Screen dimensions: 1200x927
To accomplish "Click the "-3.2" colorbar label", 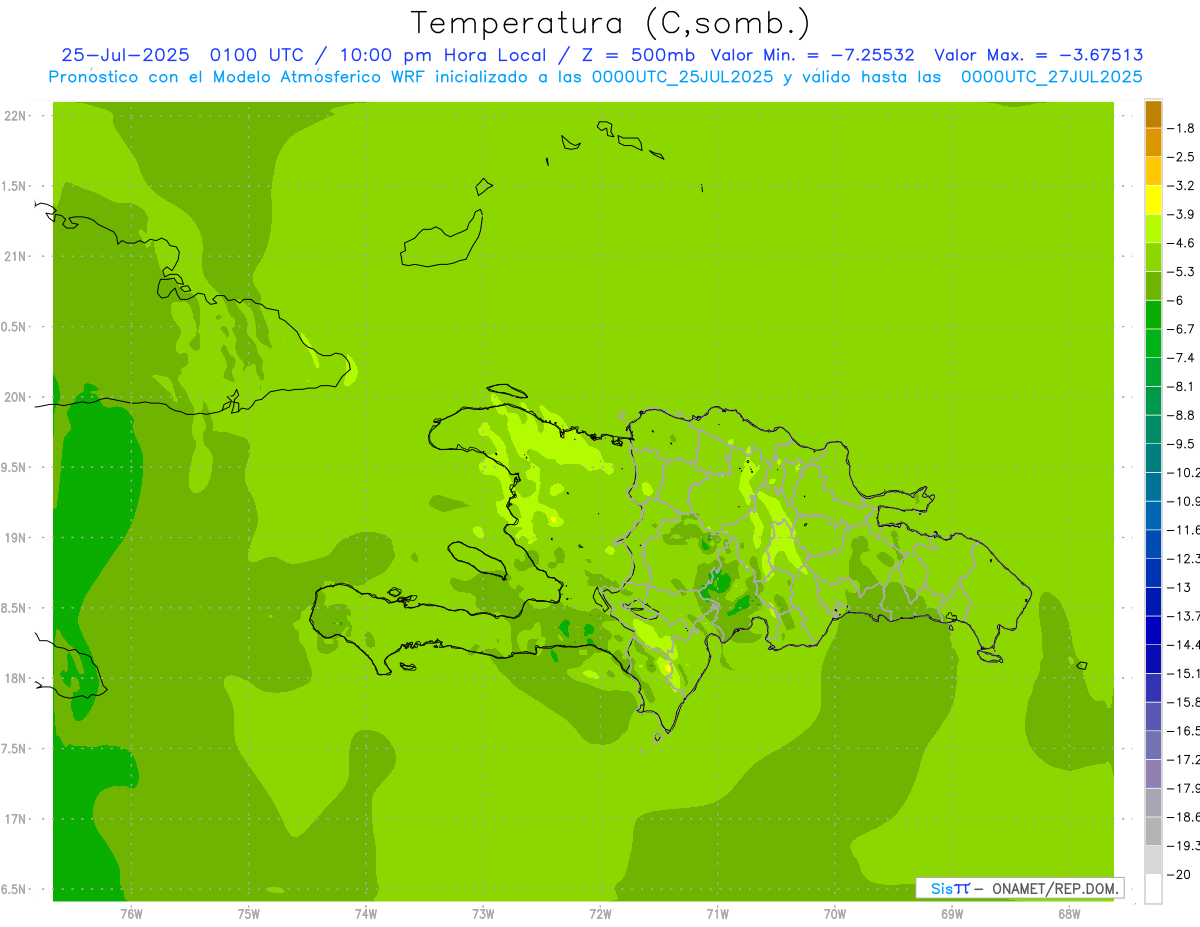I will (1181, 186).
